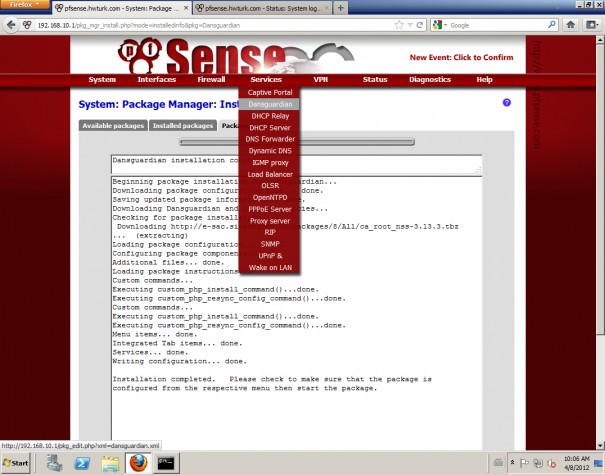Viewport: 605px width, 475px height.
Task: Open the Firefox home page icon
Action: pyautogui.click(x=571, y=25)
